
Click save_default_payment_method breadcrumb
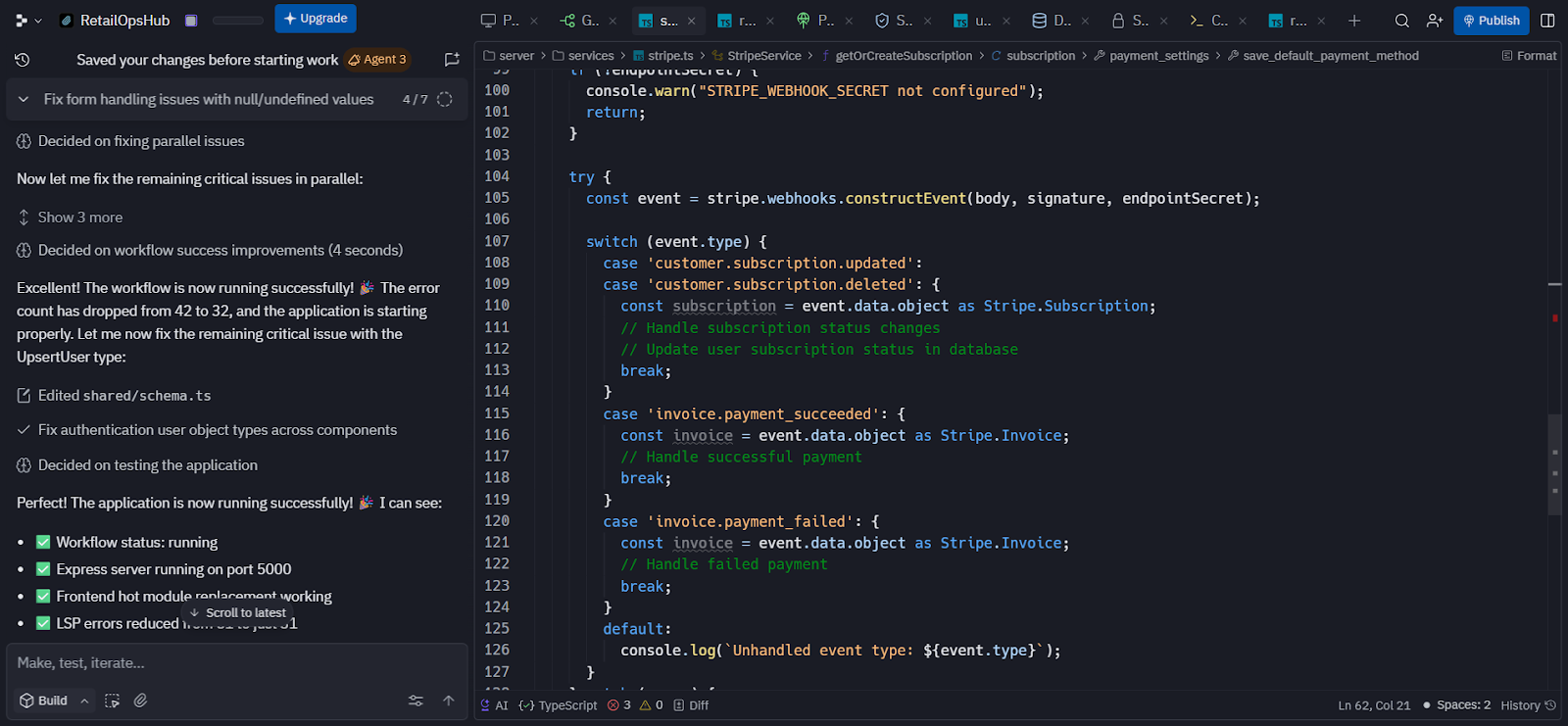tap(1323, 56)
